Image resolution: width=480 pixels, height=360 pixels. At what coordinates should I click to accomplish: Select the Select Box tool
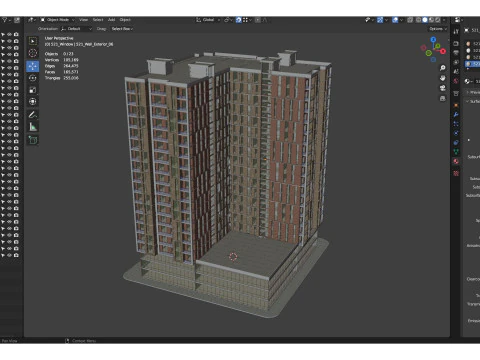[33, 41]
